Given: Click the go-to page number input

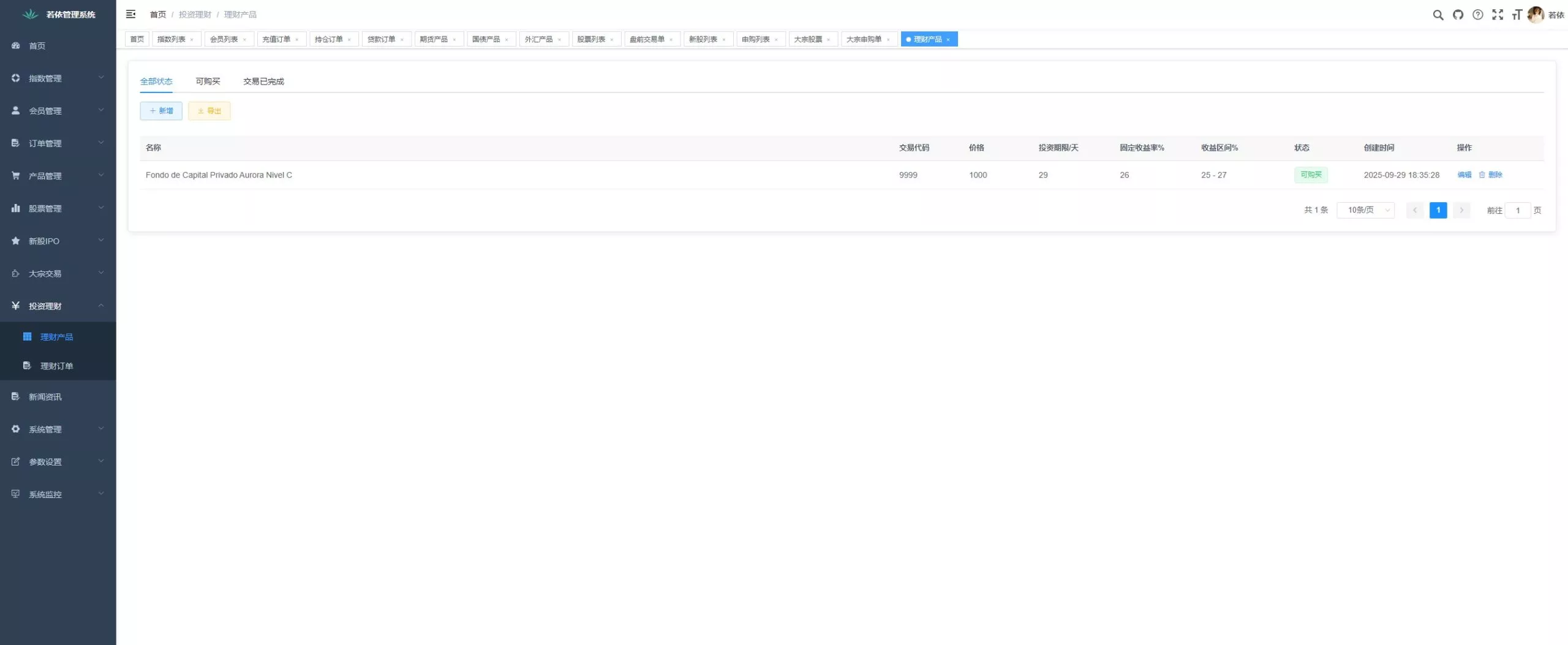Looking at the screenshot, I should (x=1517, y=210).
